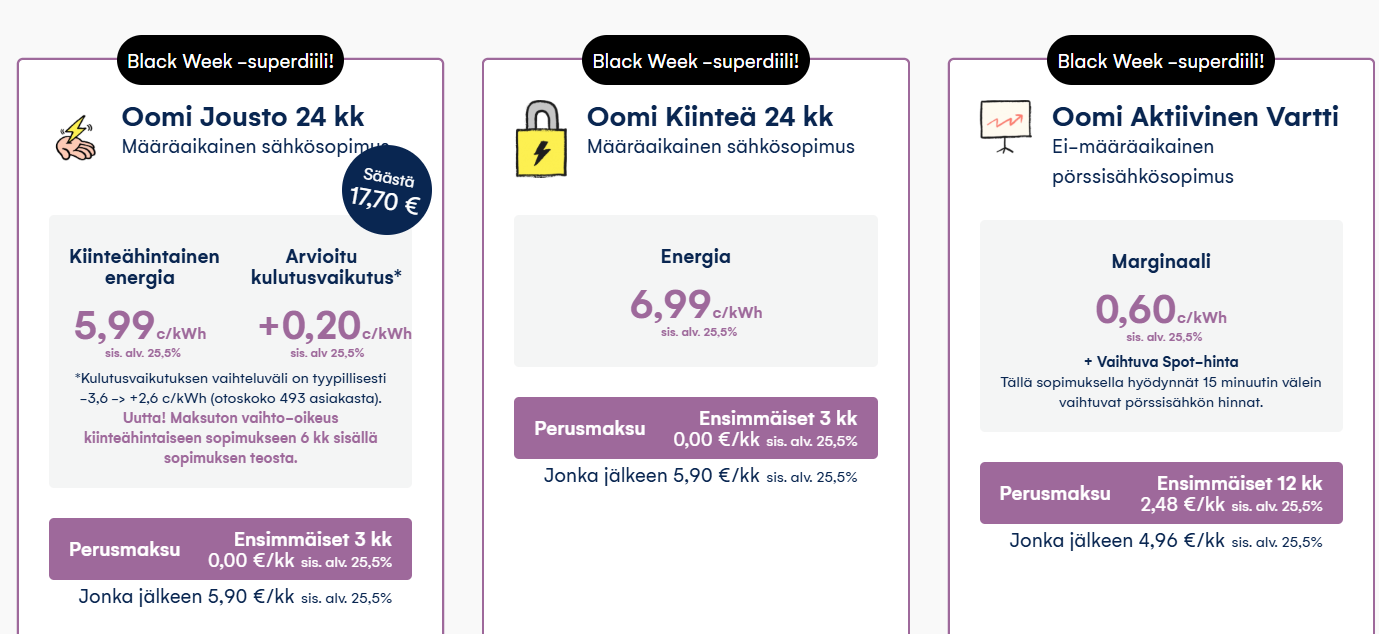Viewport: 1379px width, 634px height.
Task: Click the Perusmaksu bar in Aktiivinen Vartti card
Action: pyautogui.click(x=1161, y=493)
